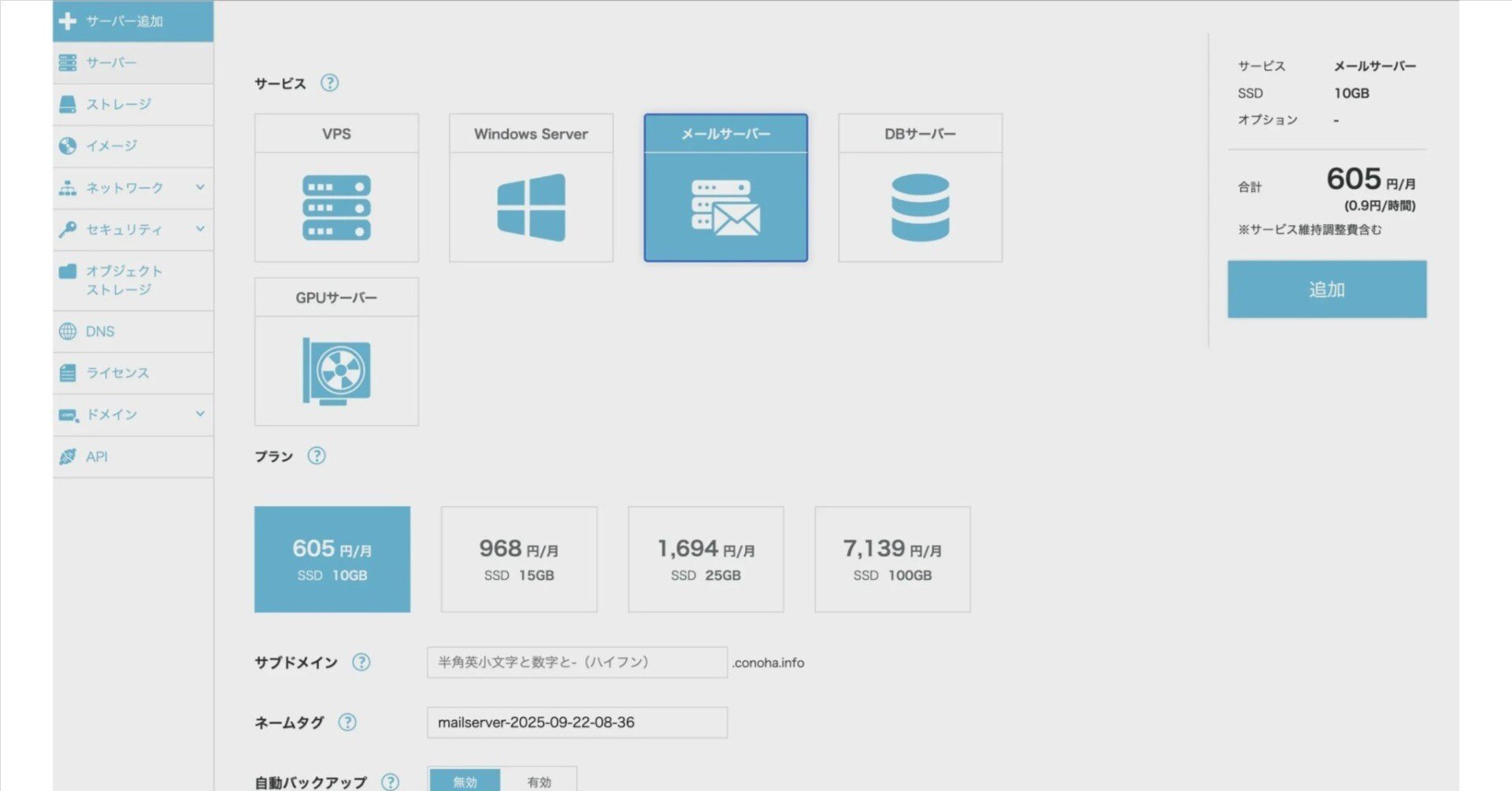Click the 追加 button

pos(1327,289)
